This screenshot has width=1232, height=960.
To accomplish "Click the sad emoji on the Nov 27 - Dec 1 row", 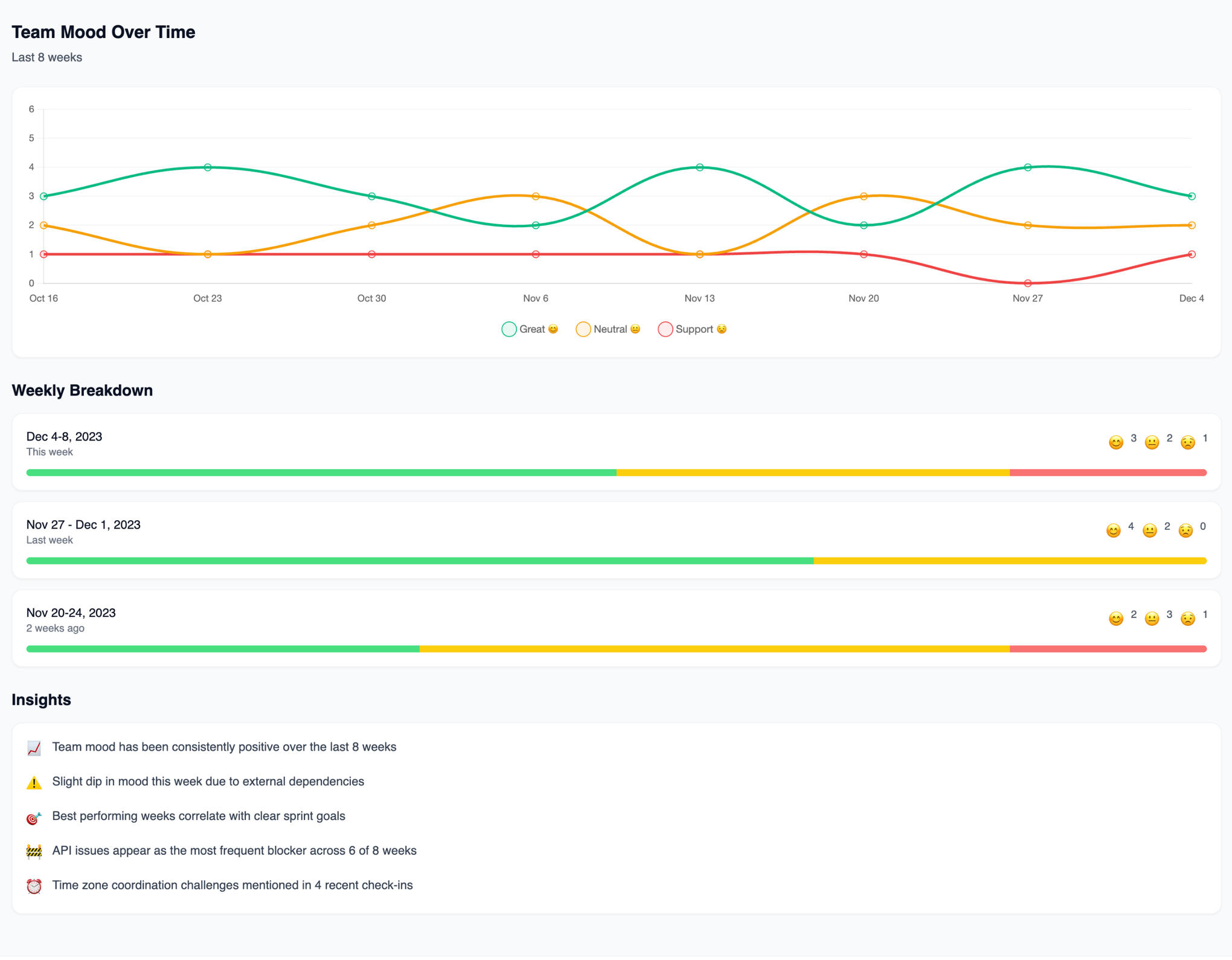I will 1185,530.
